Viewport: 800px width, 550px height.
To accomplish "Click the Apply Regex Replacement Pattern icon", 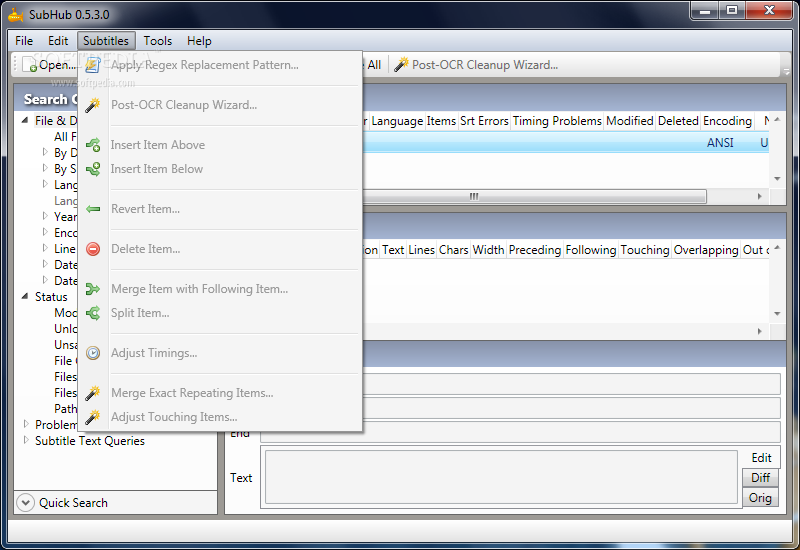I will point(93,65).
